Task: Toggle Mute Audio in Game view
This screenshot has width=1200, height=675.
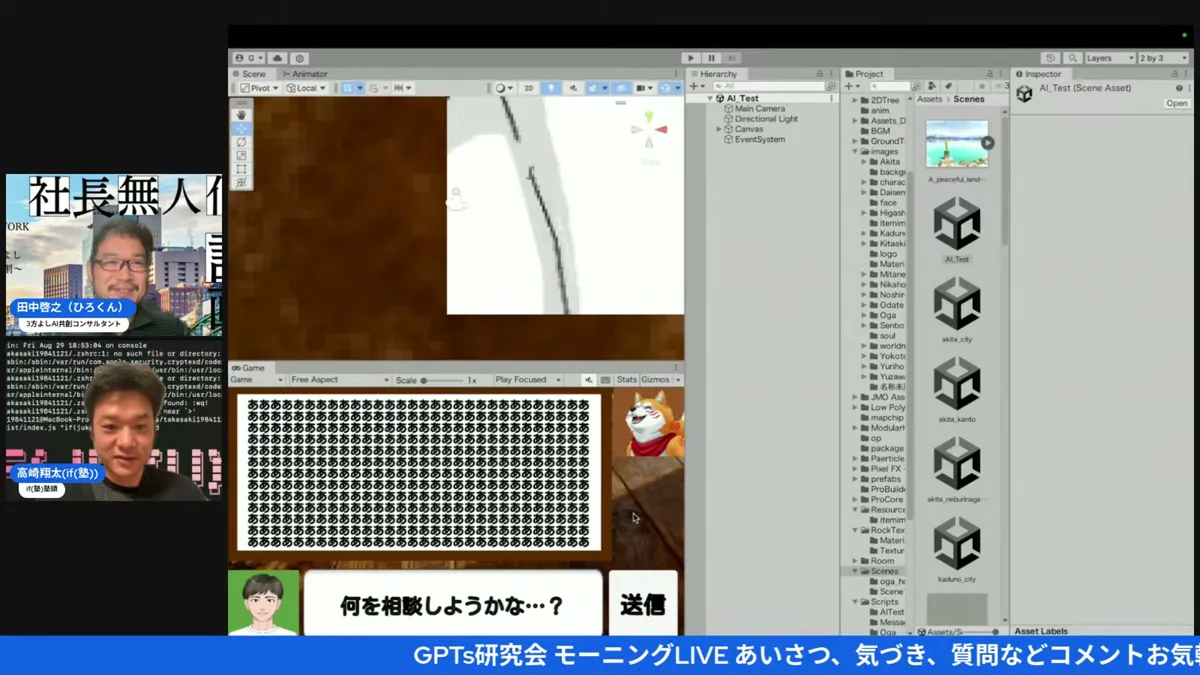Action: coord(589,380)
